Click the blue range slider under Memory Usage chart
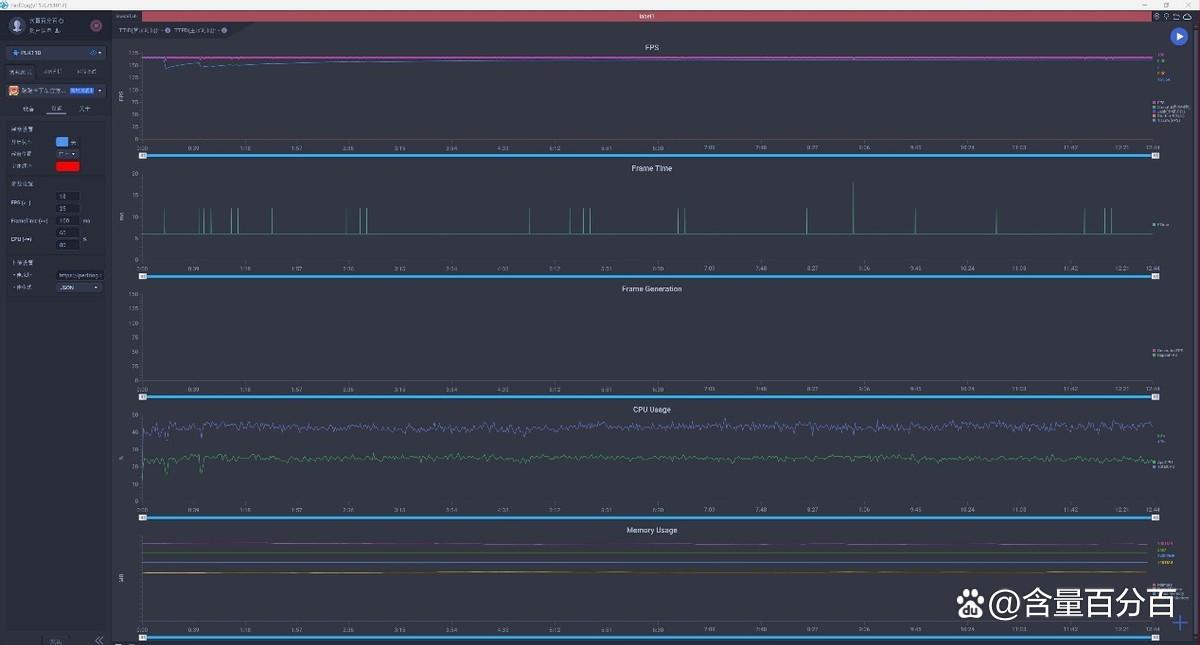Screen dimensions: 1200x645 tap(650, 637)
